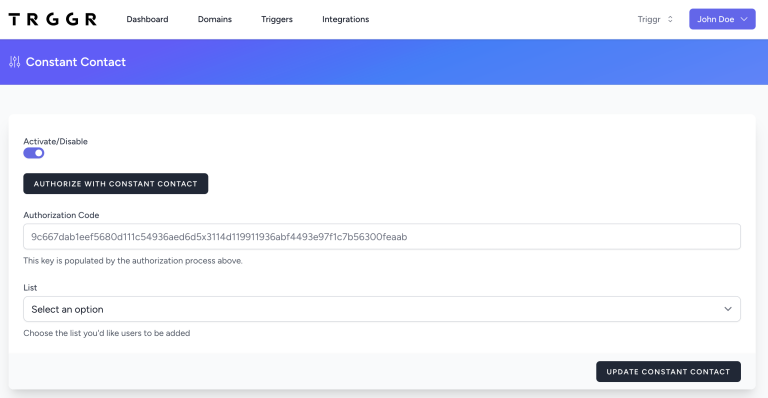
Task: Expand the John Doe user menu
Action: click(722, 19)
